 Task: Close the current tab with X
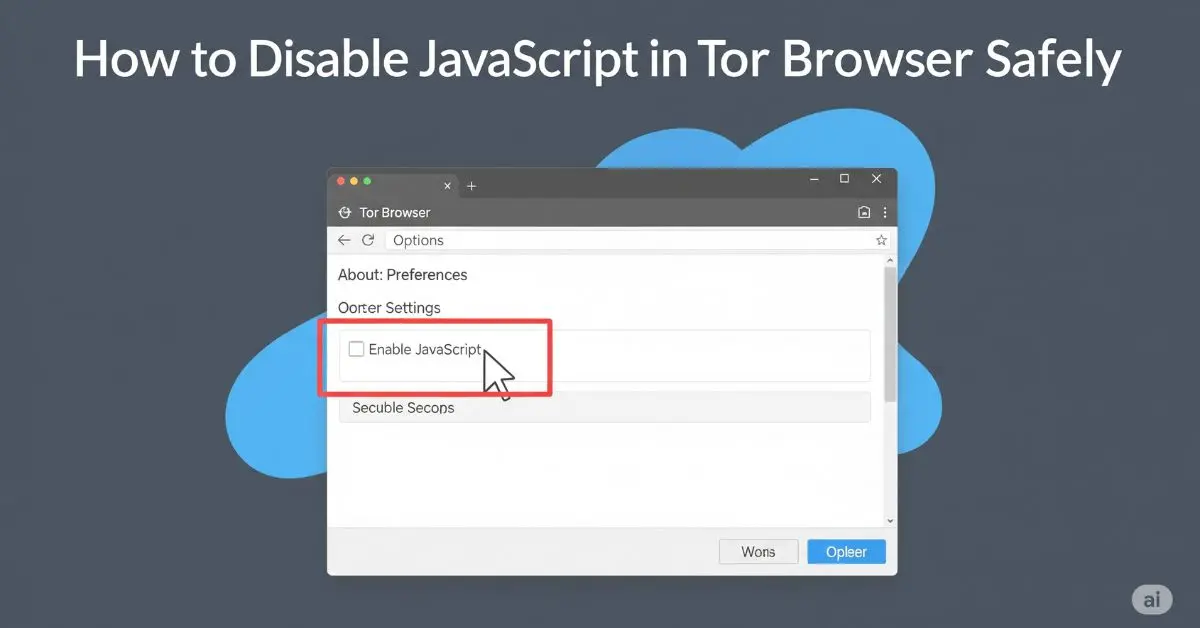pyautogui.click(x=447, y=186)
